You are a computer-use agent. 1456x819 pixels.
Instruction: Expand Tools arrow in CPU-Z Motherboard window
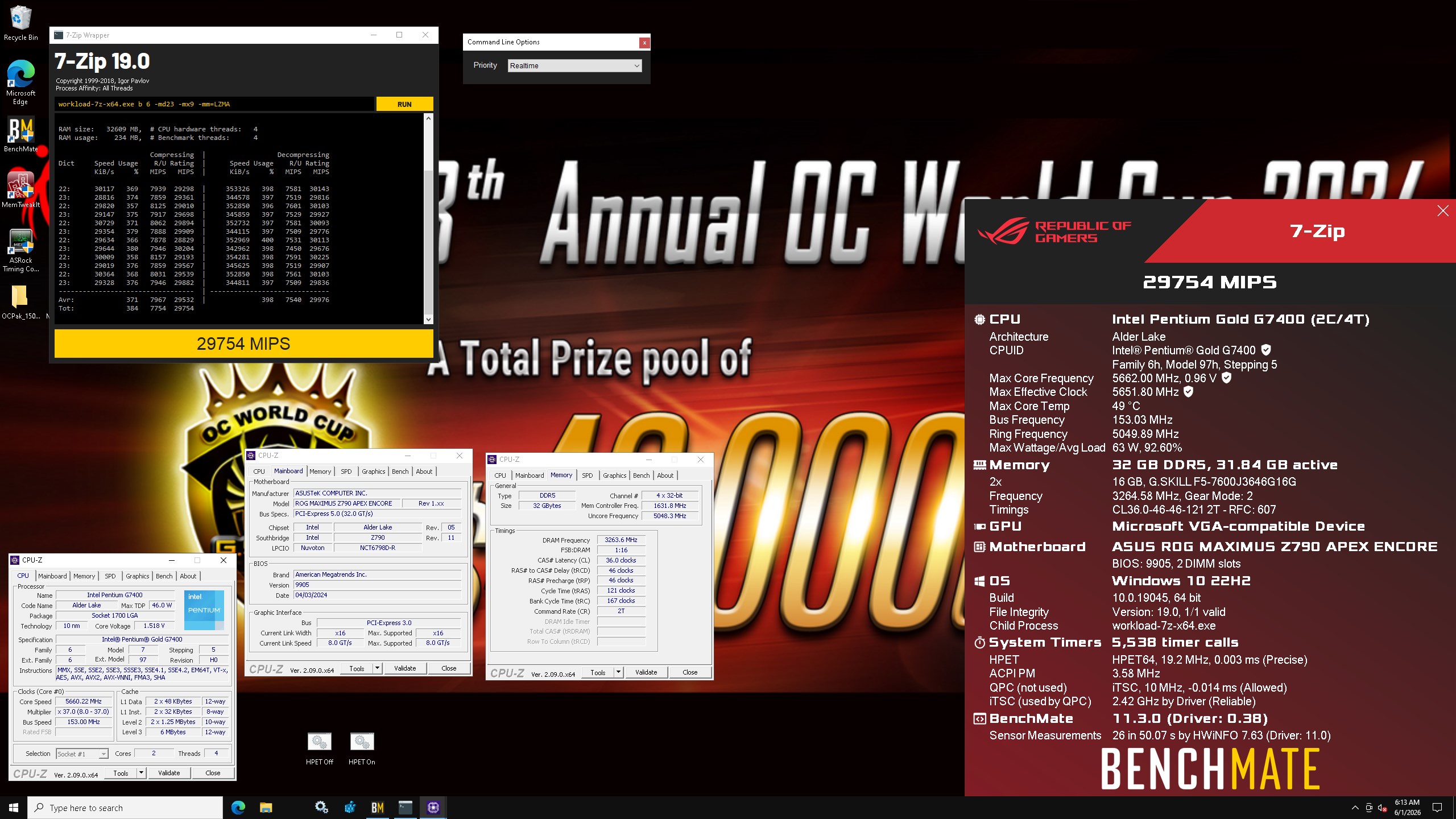[377, 668]
